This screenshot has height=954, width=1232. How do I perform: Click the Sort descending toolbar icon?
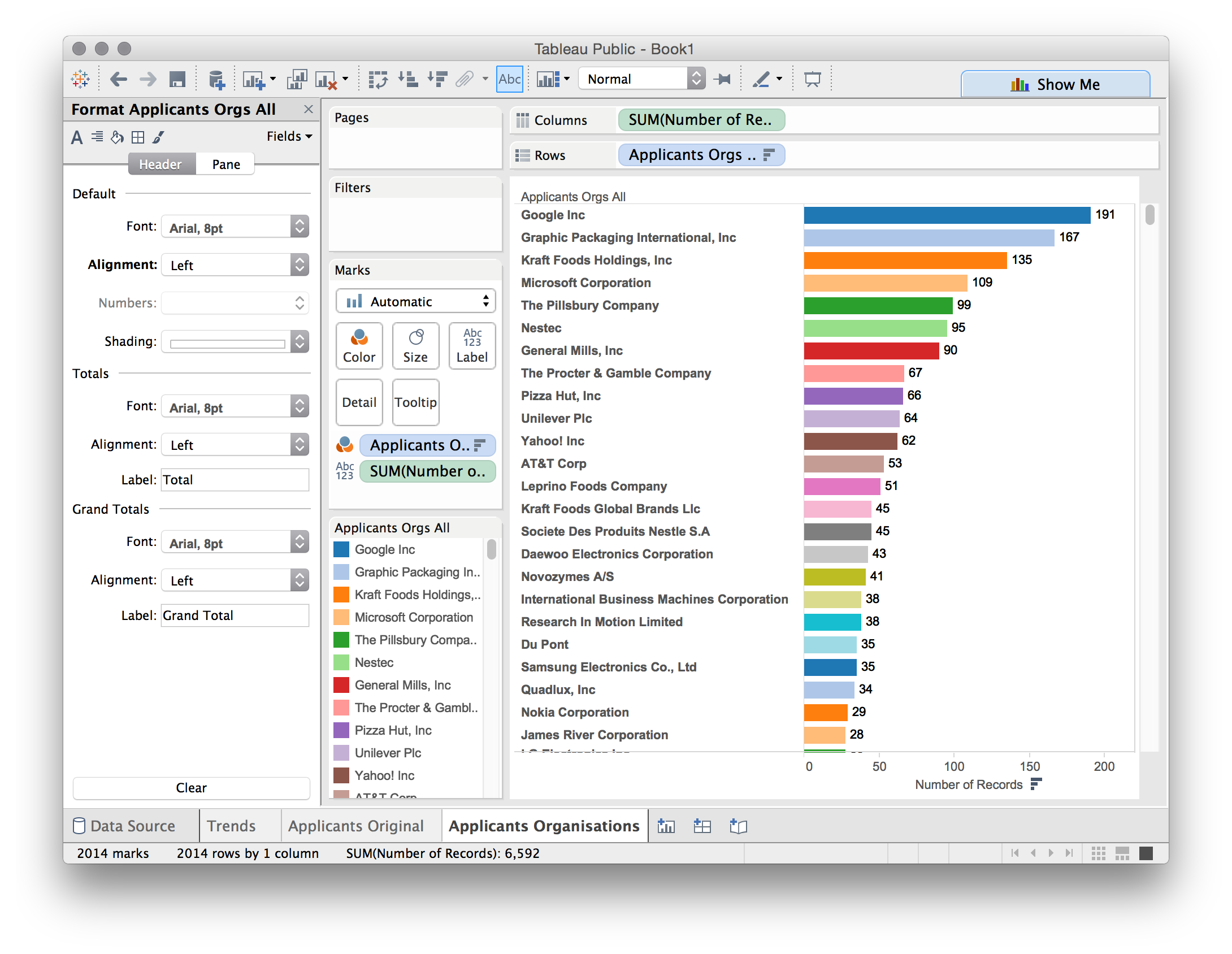437,79
